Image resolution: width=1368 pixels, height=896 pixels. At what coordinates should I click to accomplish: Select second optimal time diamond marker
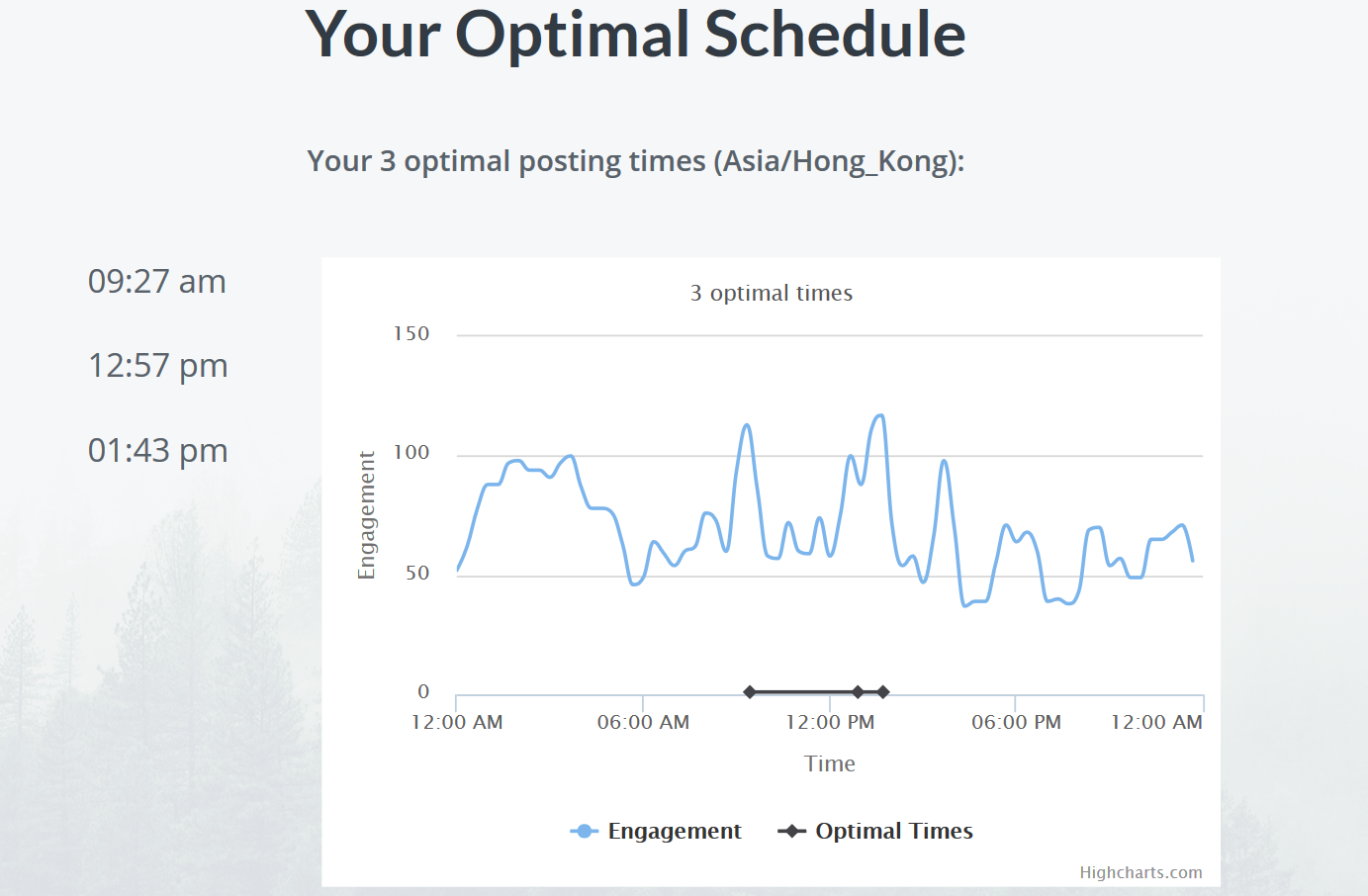(859, 692)
